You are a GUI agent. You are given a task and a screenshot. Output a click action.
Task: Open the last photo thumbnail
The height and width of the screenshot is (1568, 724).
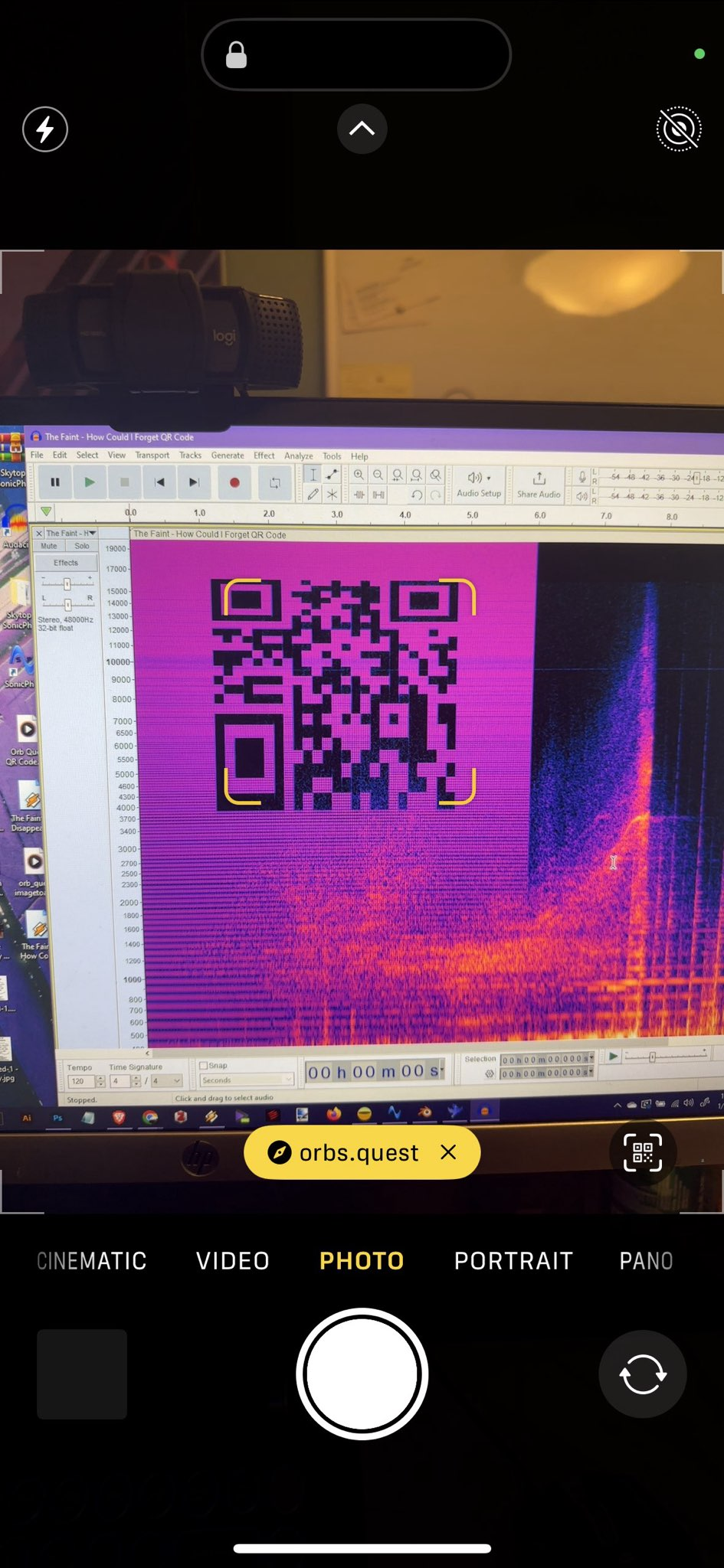82,1374
